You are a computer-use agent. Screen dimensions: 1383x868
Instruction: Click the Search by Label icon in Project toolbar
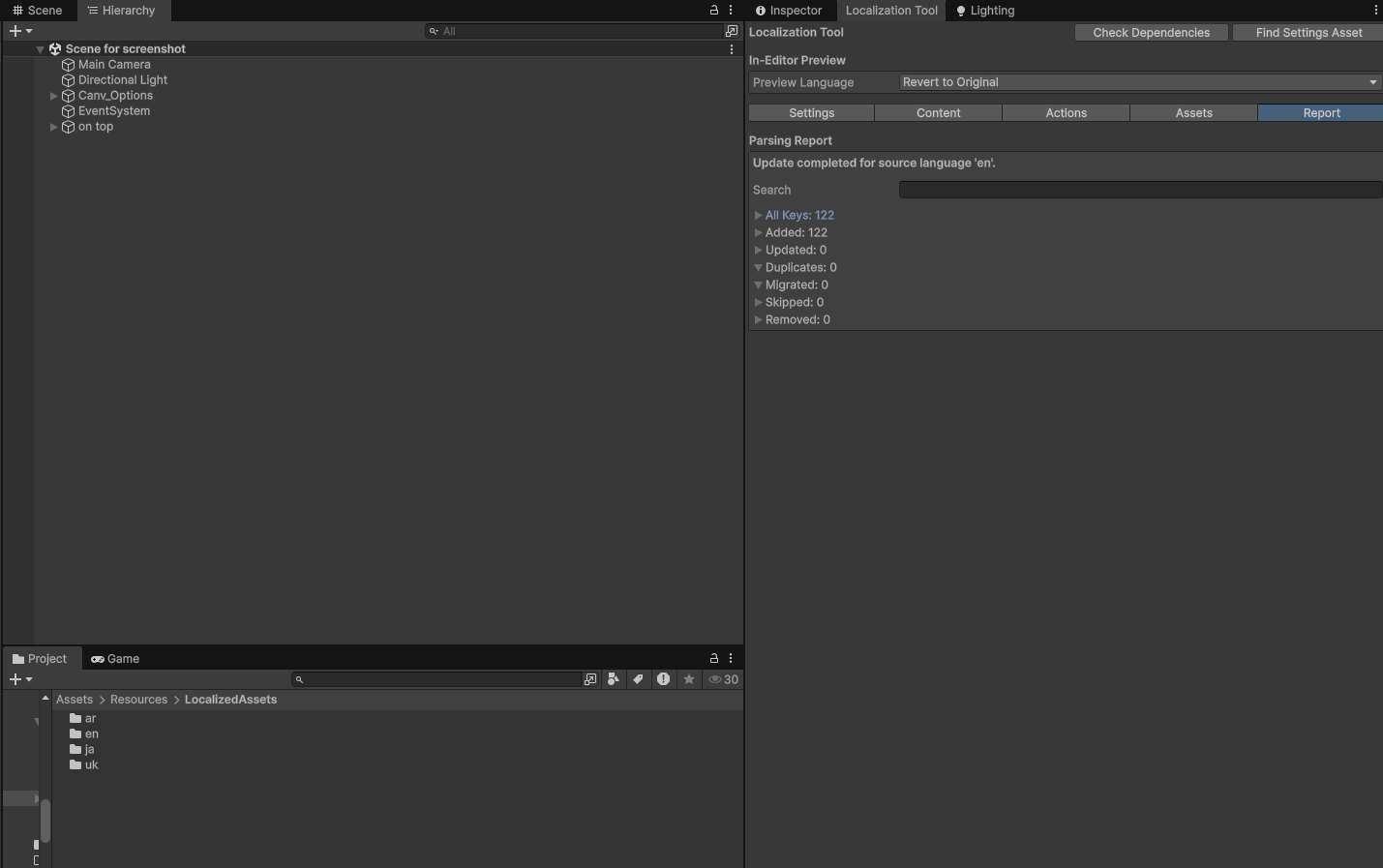pos(638,679)
